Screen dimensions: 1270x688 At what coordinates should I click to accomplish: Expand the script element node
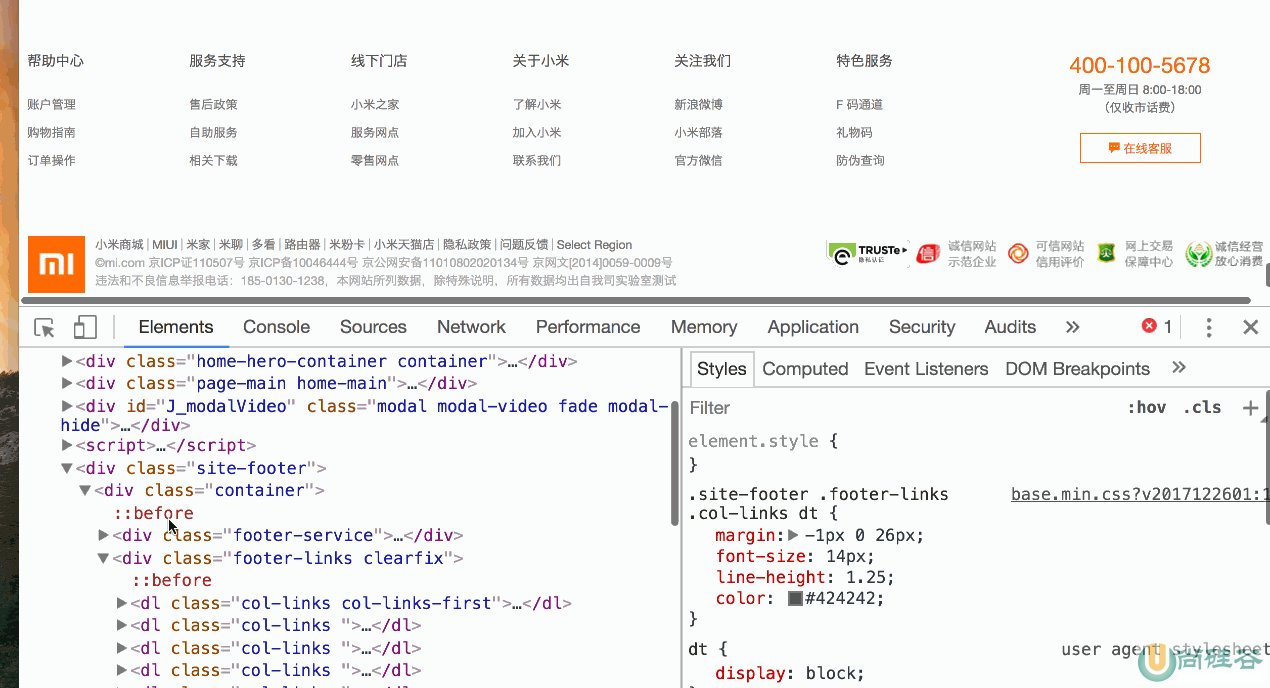[67, 445]
